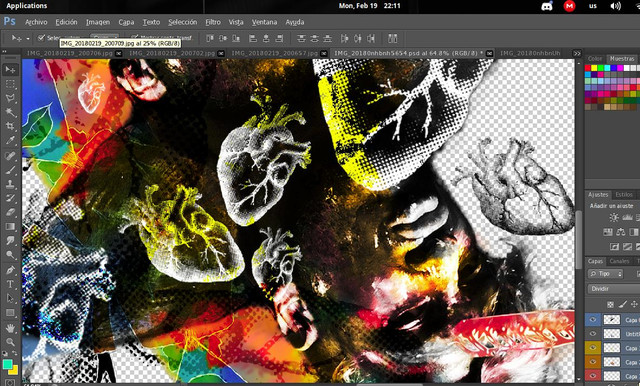Select the Crop tool
This screenshot has height=386, width=640.
click(10, 126)
